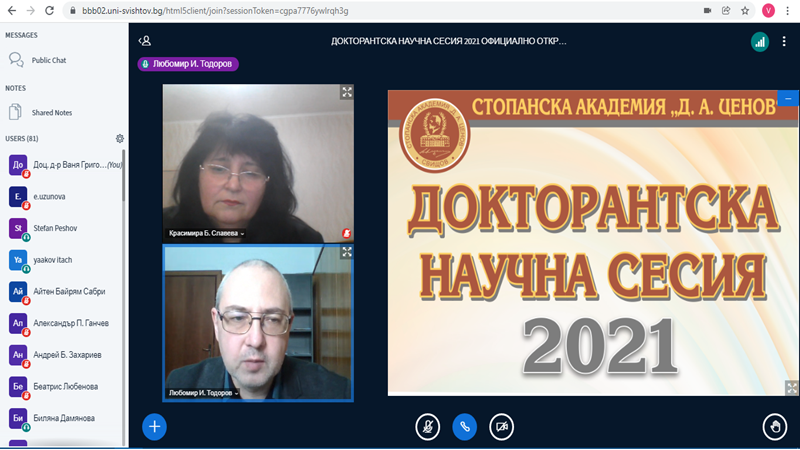800x450 pixels.
Task: Toggle webcam sharing
Action: point(502,427)
